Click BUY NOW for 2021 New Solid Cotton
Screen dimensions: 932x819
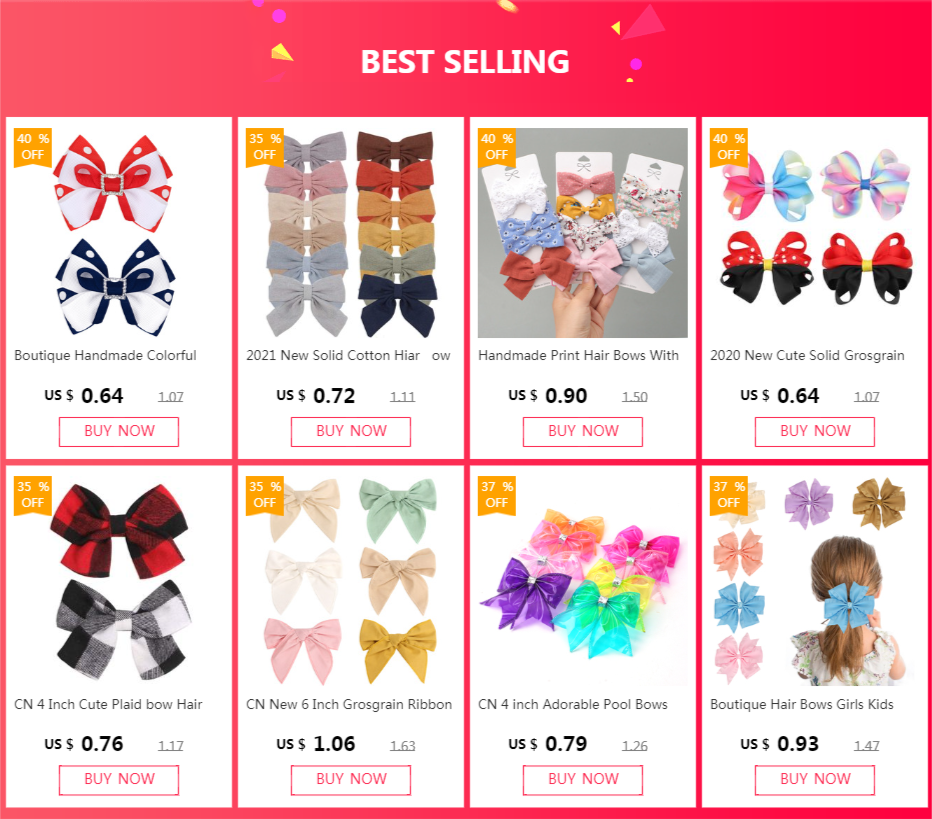351,431
